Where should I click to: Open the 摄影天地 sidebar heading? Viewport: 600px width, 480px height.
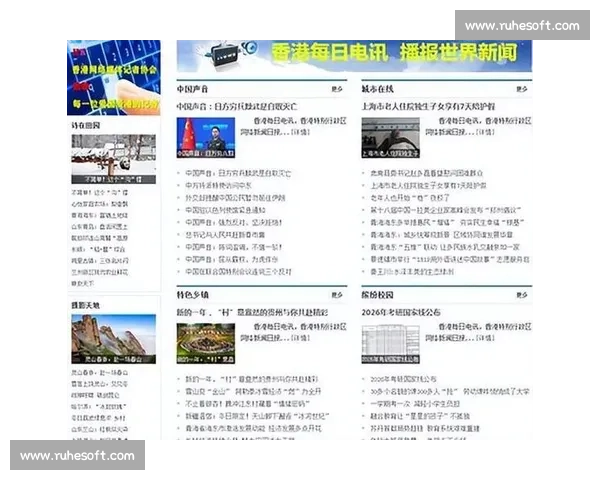(85, 305)
